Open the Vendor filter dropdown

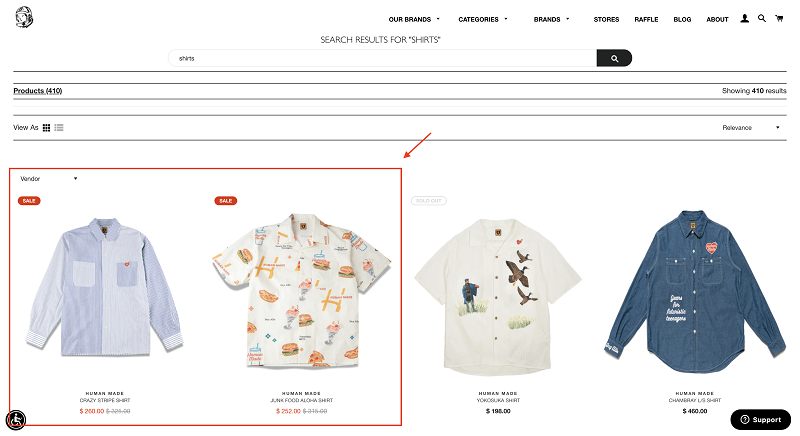(49, 178)
